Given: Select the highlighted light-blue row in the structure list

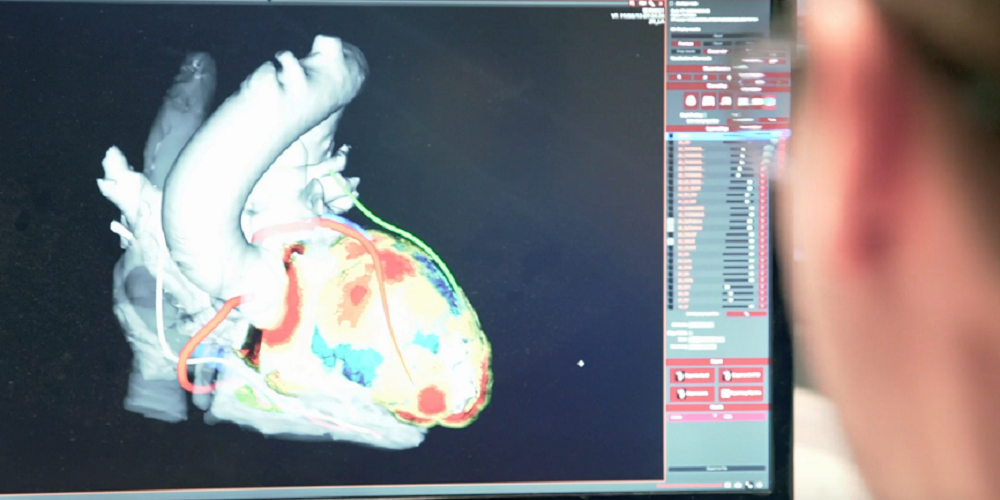Looking at the screenshot, I should coord(726,136).
